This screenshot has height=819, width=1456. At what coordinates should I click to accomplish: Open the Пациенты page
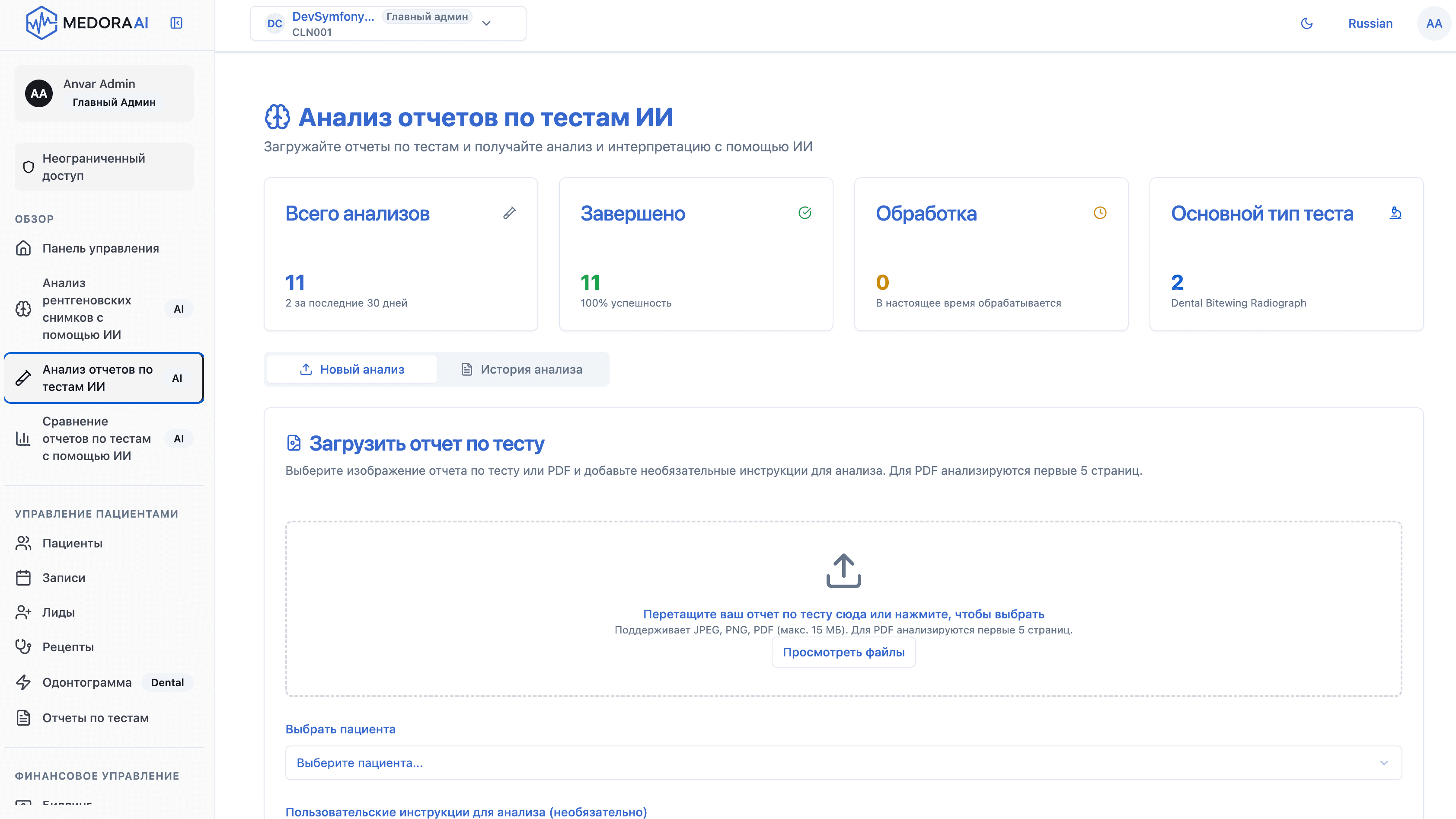click(104, 543)
